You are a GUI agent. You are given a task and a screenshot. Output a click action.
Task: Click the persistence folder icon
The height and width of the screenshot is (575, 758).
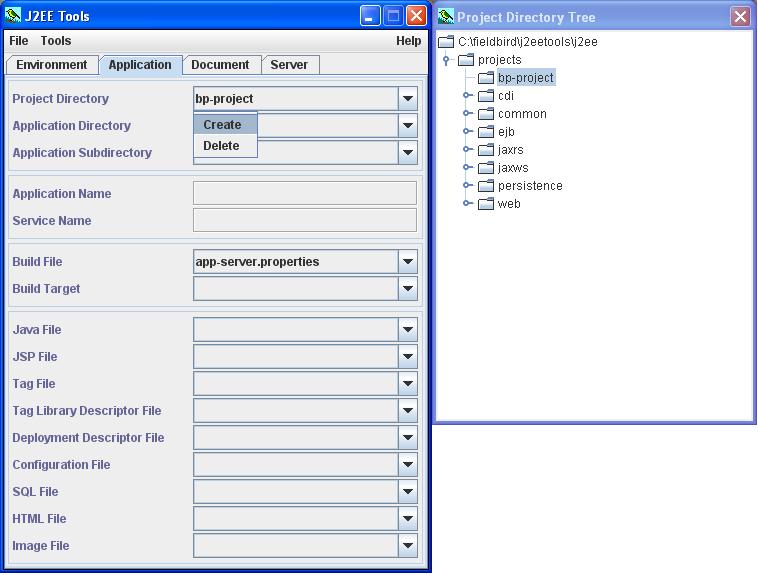click(x=485, y=186)
